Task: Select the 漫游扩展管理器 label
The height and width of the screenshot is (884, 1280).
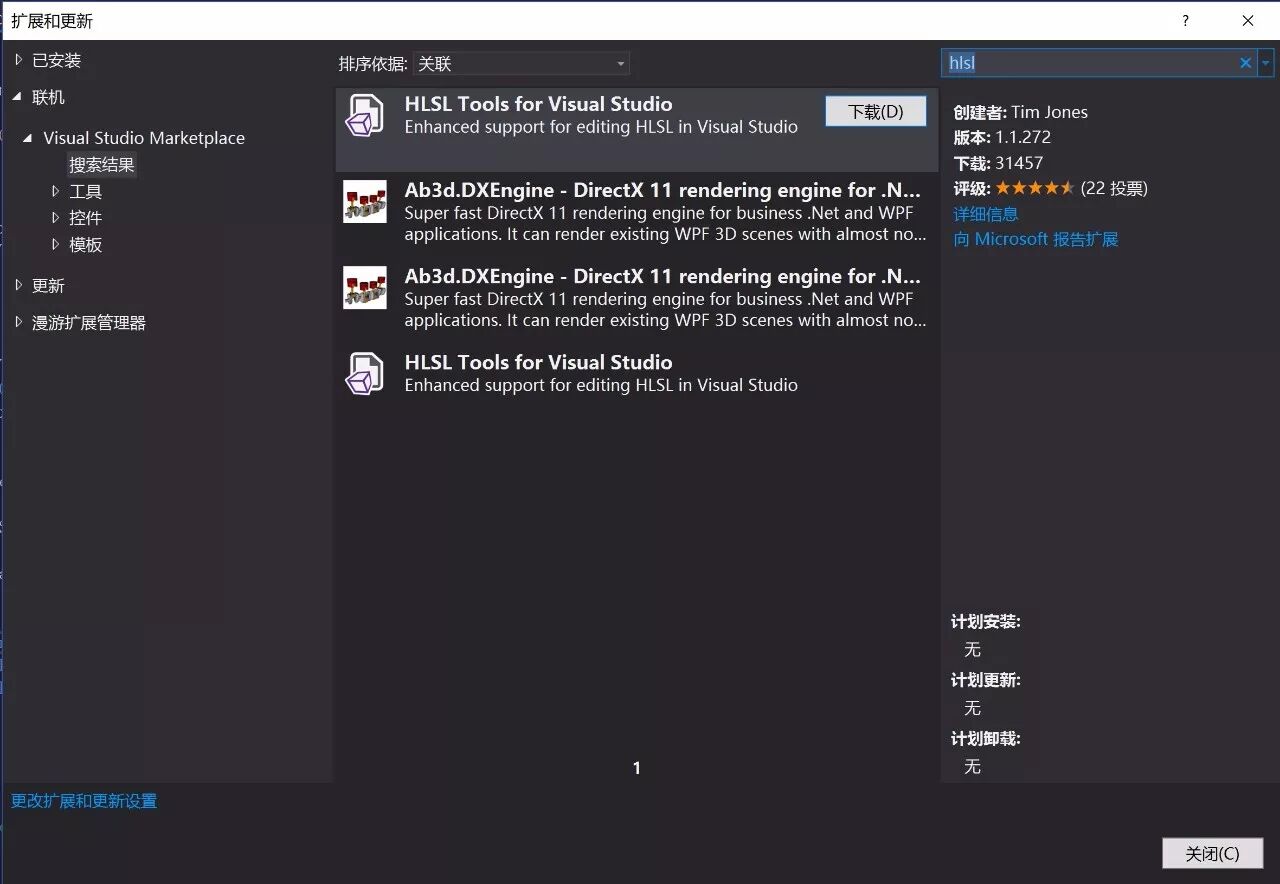Action: pyautogui.click(x=89, y=322)
